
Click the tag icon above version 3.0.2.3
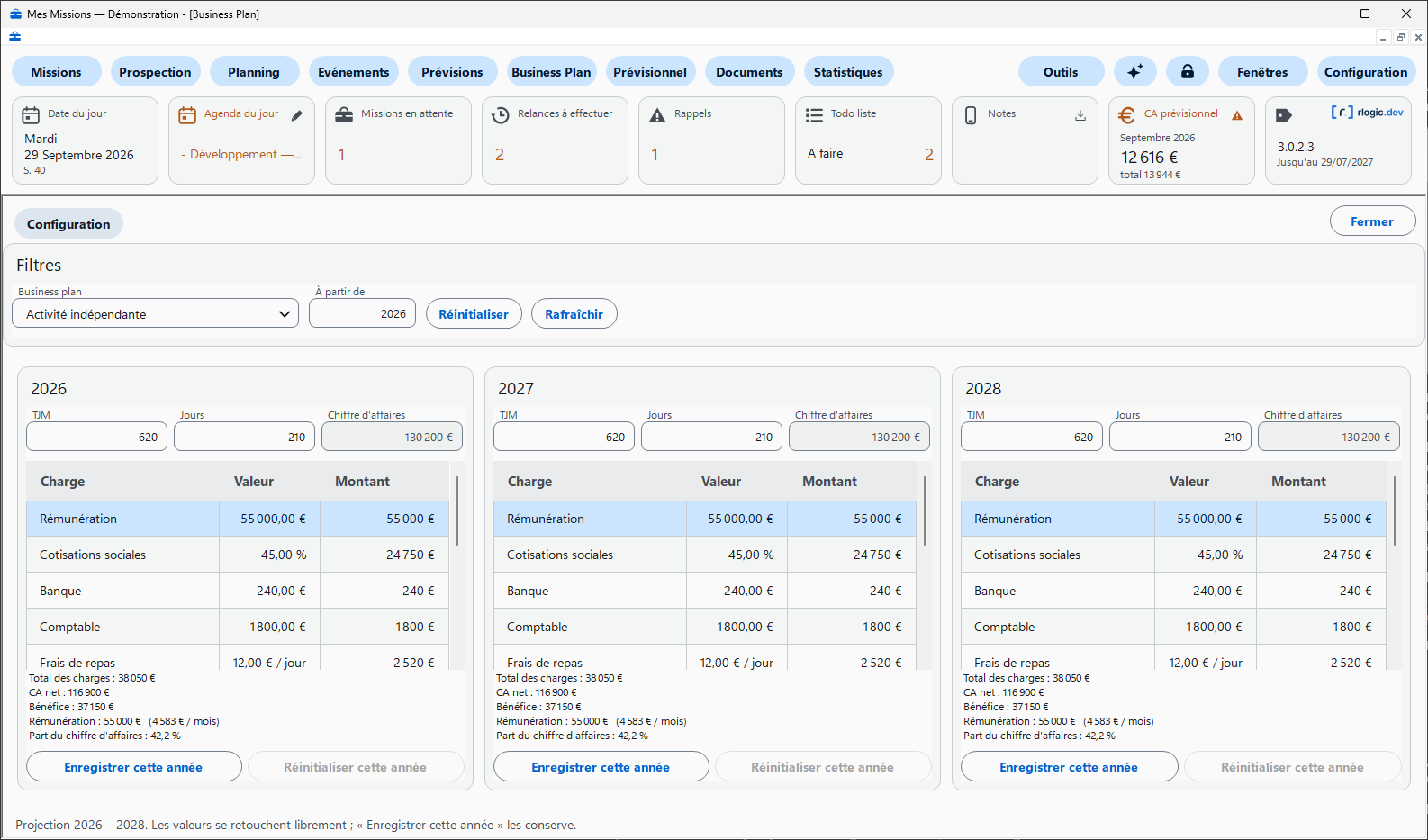(1284, 115)
